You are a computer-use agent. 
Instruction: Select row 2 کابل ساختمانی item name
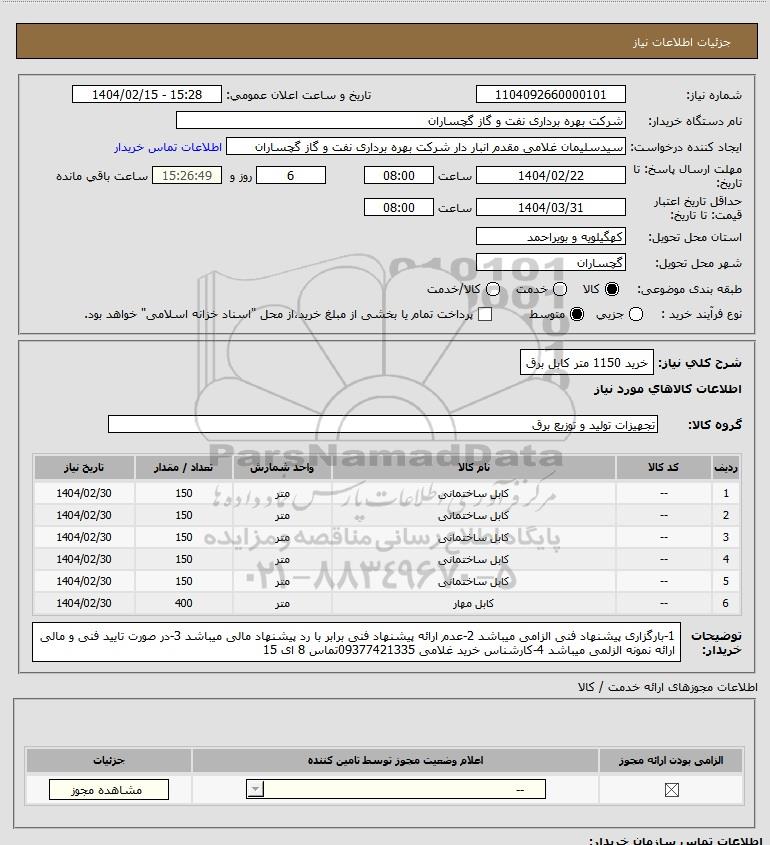(474, 516)
